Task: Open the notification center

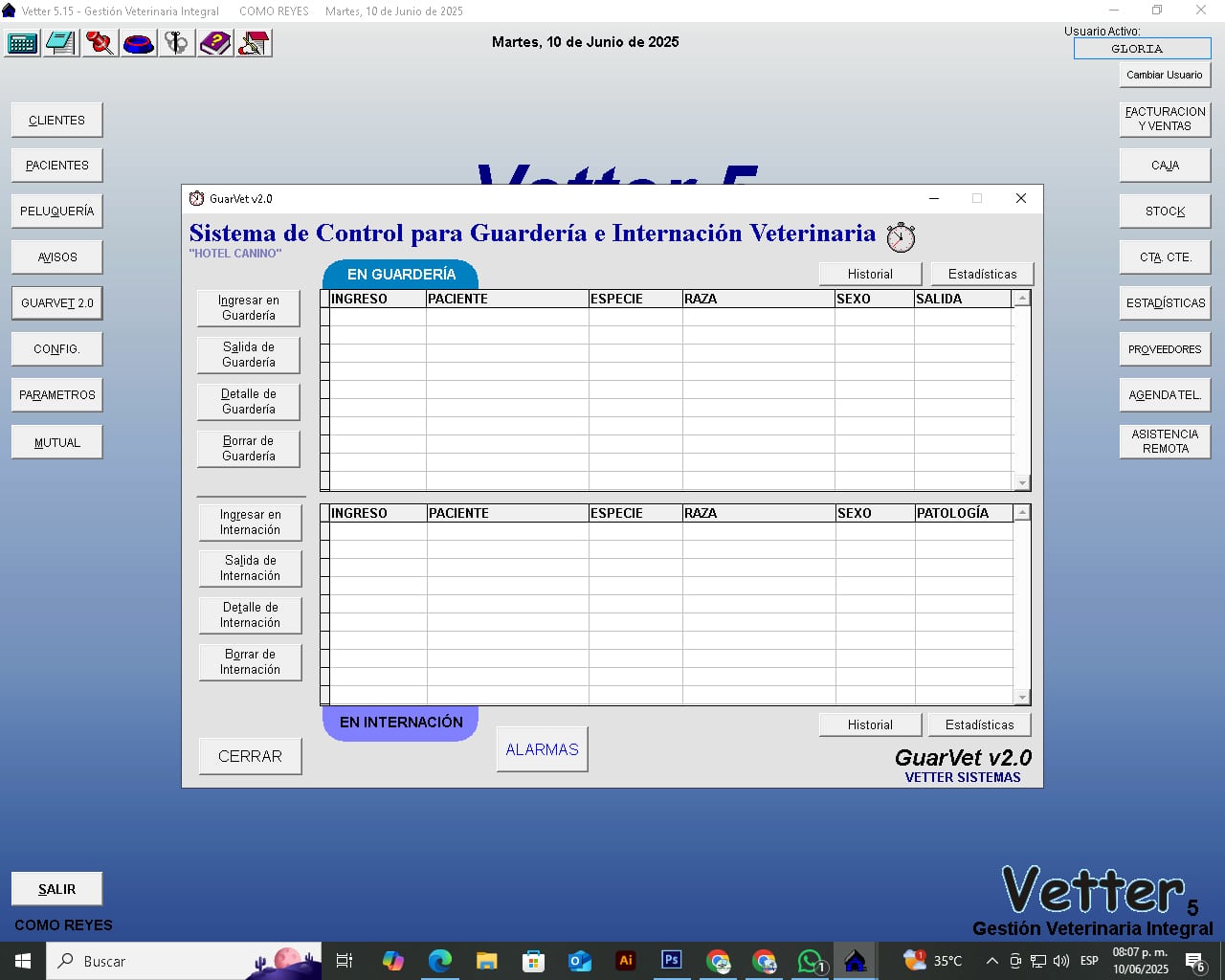Action: point(1195,961)
